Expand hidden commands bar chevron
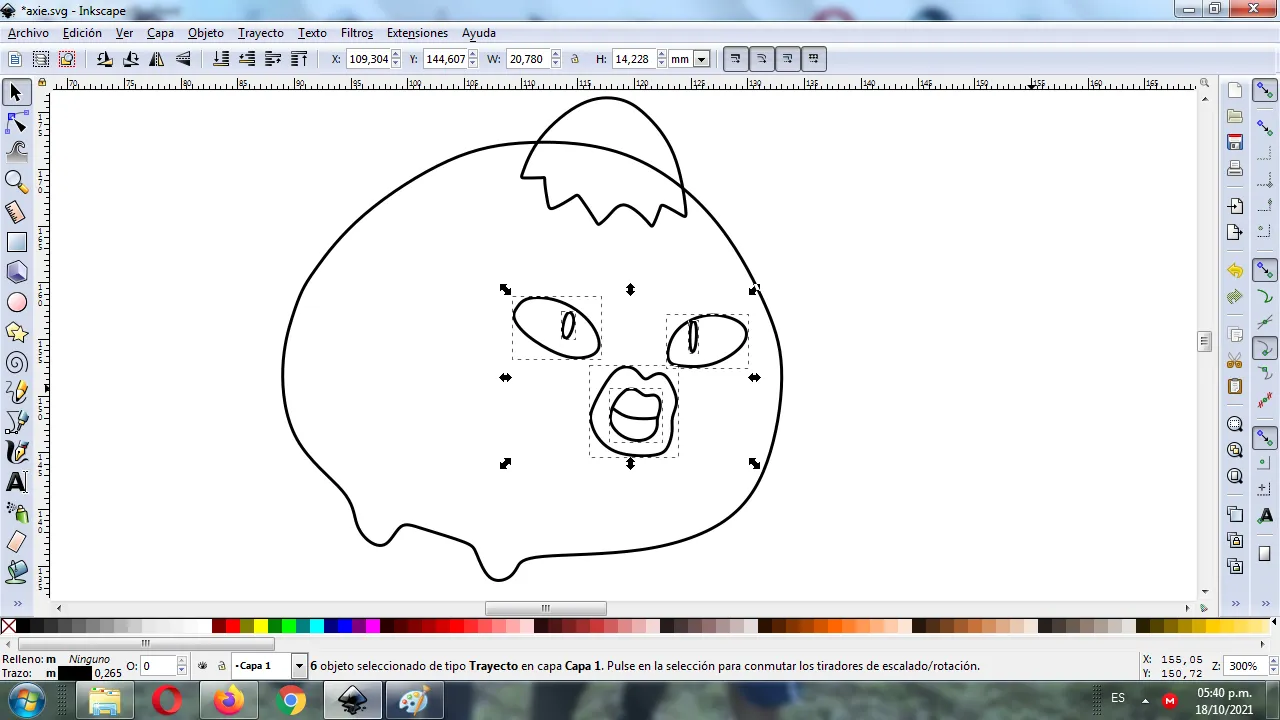Screen dimensions: 1280x720 [x=1235, y=603]
